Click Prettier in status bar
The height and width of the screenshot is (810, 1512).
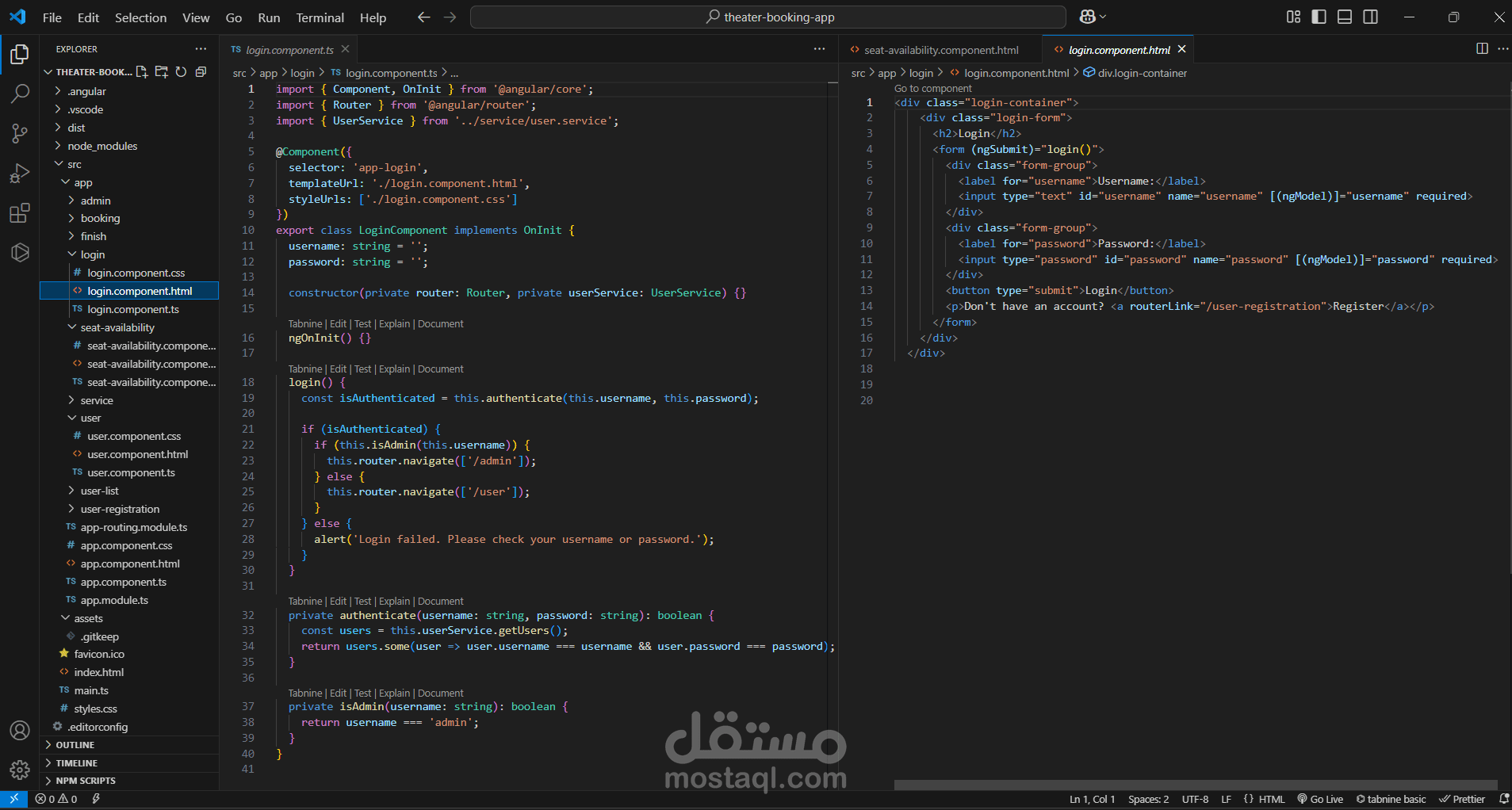[1462, 799]
